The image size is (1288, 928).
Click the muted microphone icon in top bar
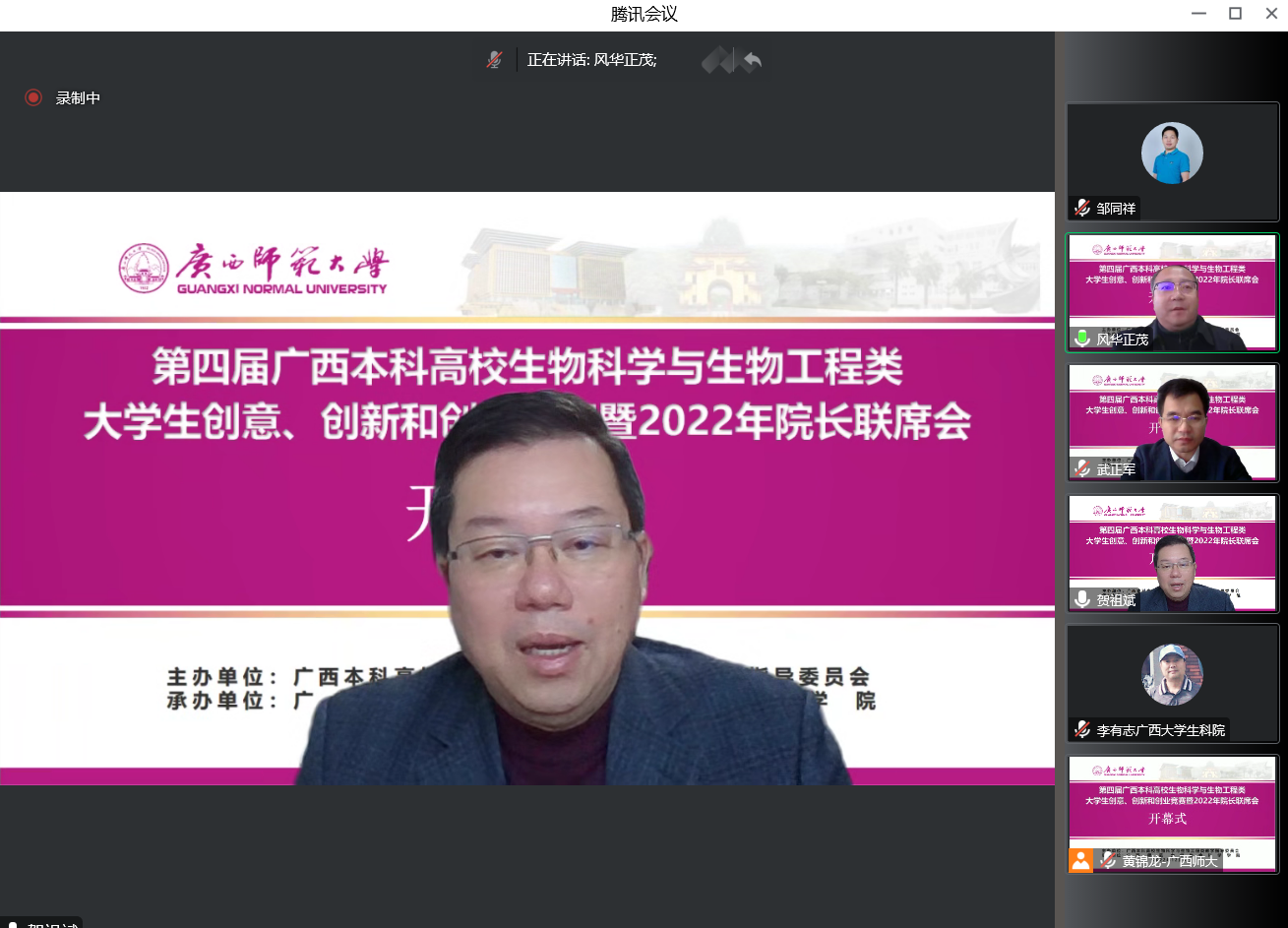tap(494, 60)
